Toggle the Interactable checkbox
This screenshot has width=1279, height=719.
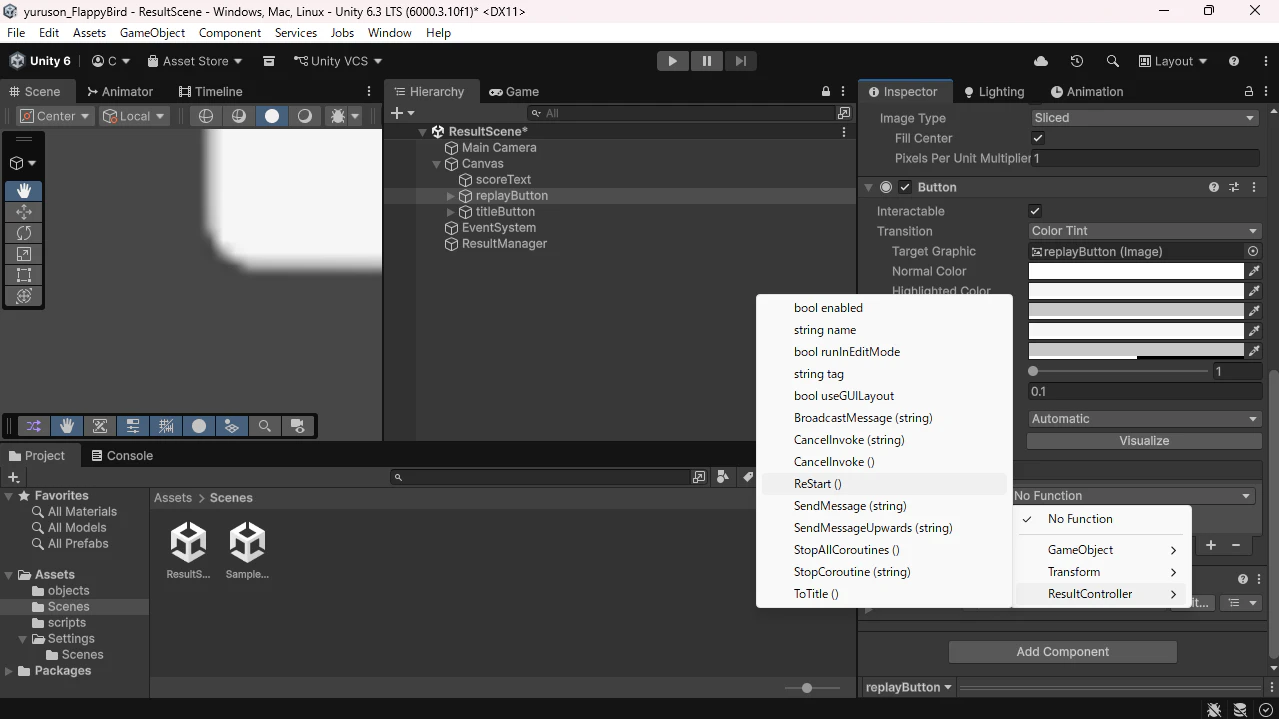[x=1035, y=211]
